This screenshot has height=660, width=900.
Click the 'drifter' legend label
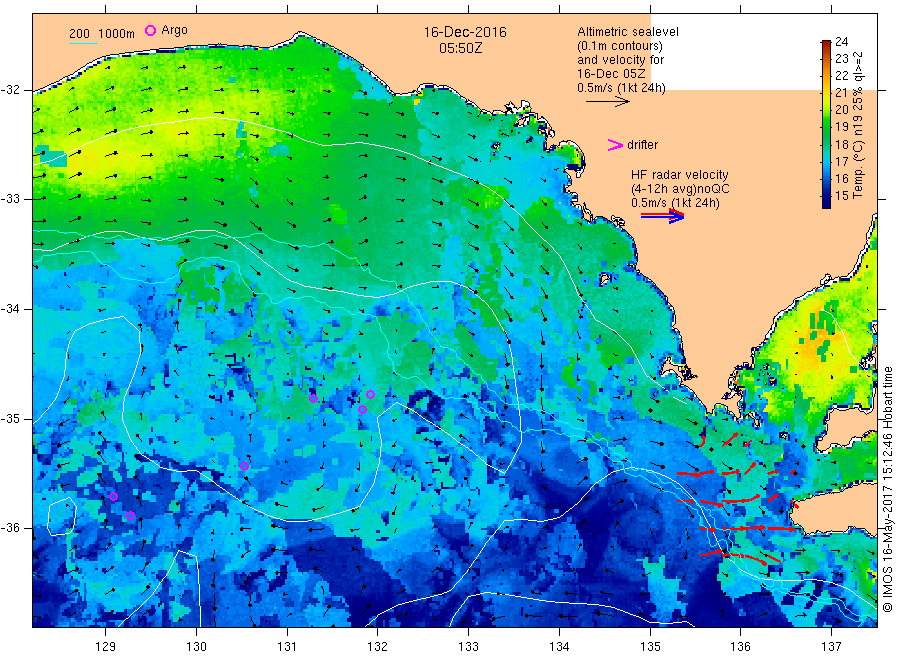[x=642, y=145]
